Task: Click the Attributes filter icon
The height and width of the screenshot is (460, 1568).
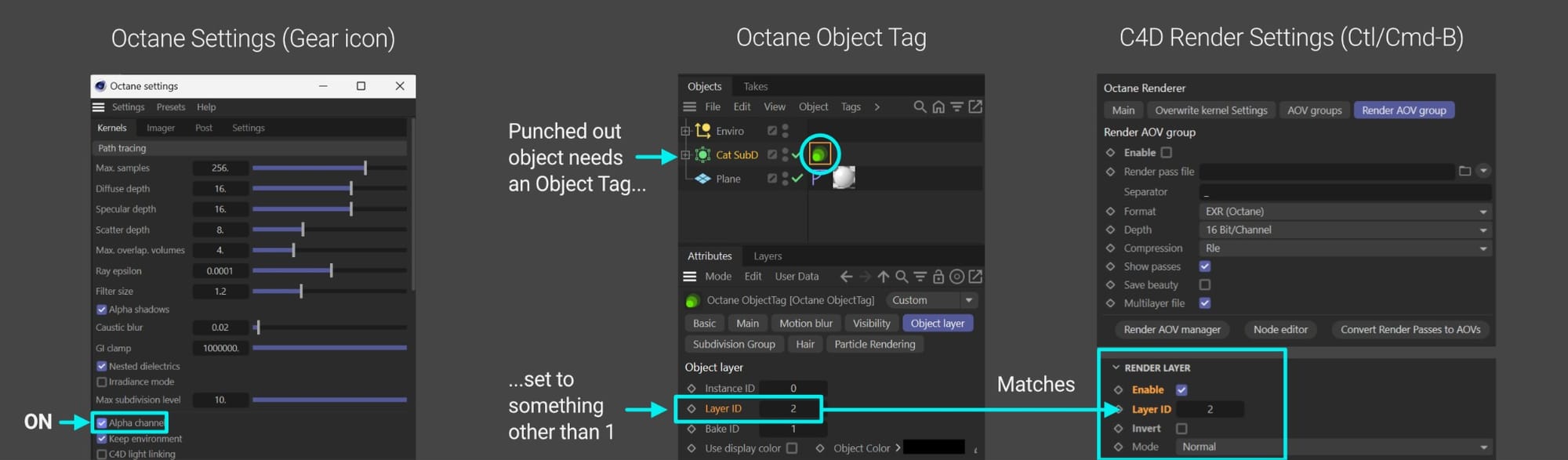Action: (x=920, y=277)
